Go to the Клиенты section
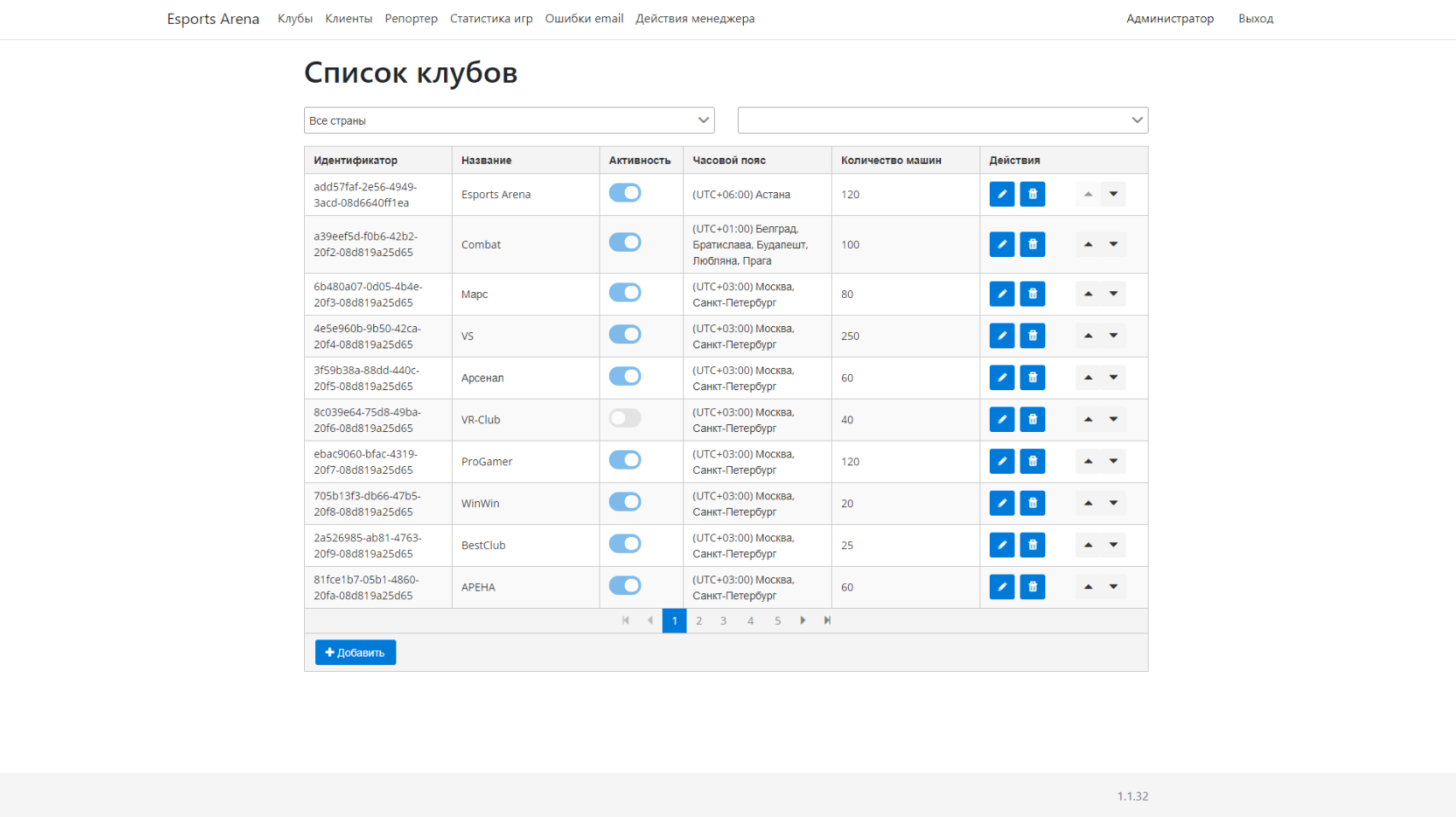 (x=348, y=19)
